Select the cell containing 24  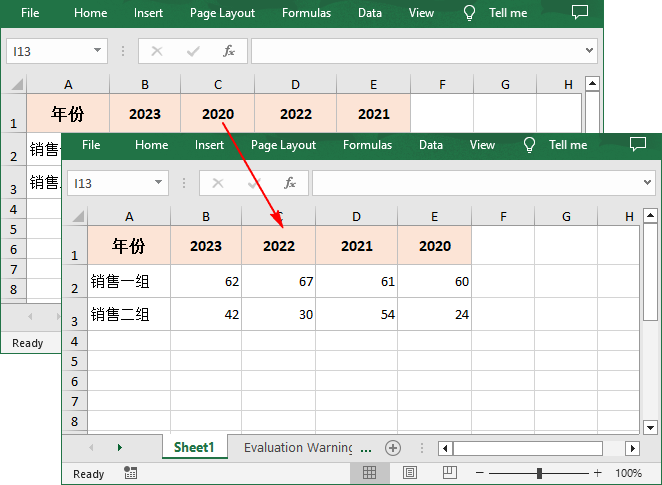click(x=434, y=314)
